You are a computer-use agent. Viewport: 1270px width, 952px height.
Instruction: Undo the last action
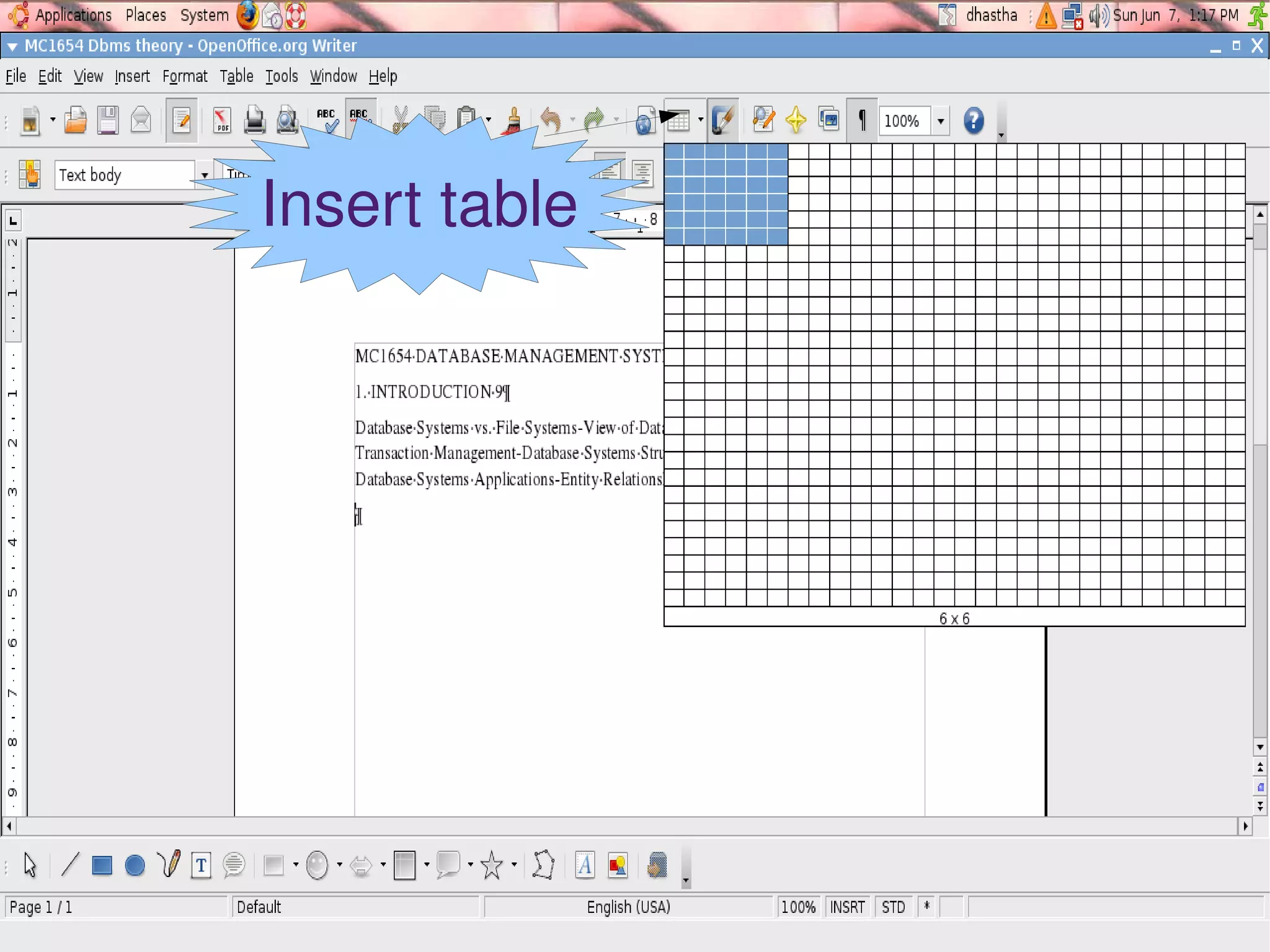551,120
